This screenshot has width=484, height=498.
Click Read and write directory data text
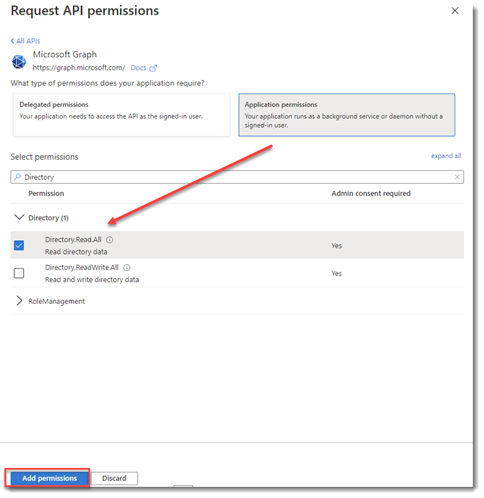point(92,280)
